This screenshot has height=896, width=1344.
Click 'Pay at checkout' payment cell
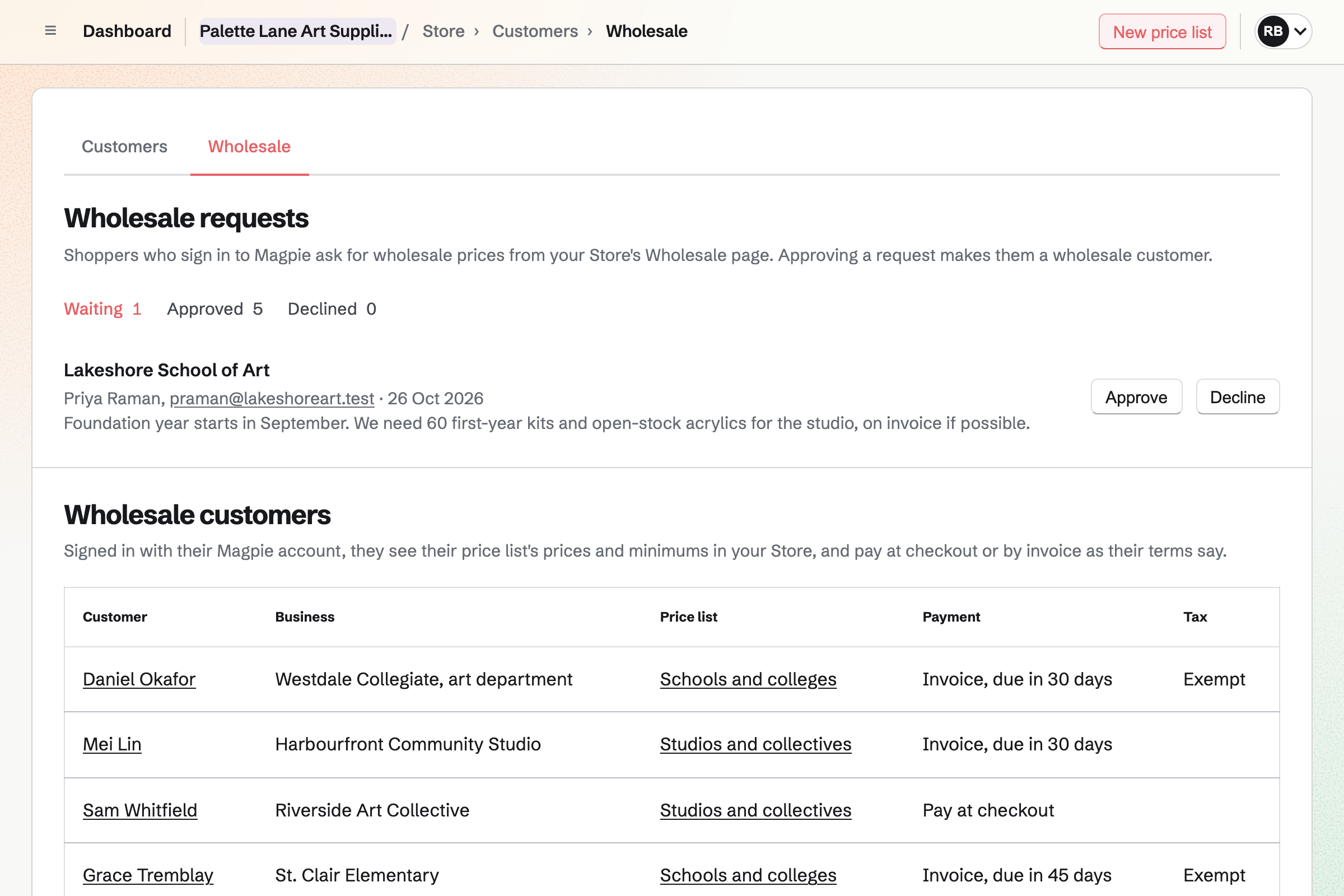(x=988, y=810)
